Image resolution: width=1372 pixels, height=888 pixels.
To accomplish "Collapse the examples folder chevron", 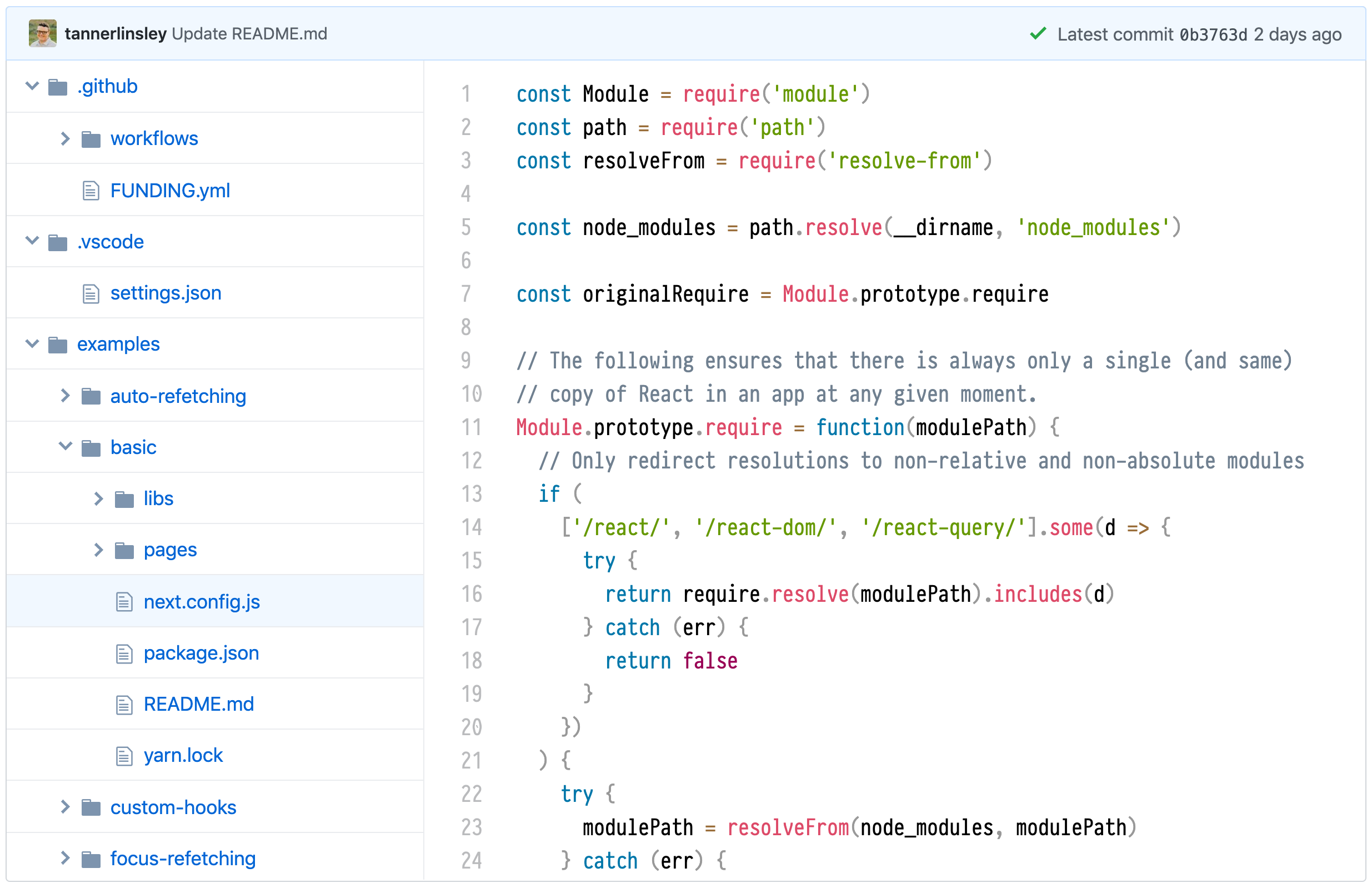I will pos(32,343).
